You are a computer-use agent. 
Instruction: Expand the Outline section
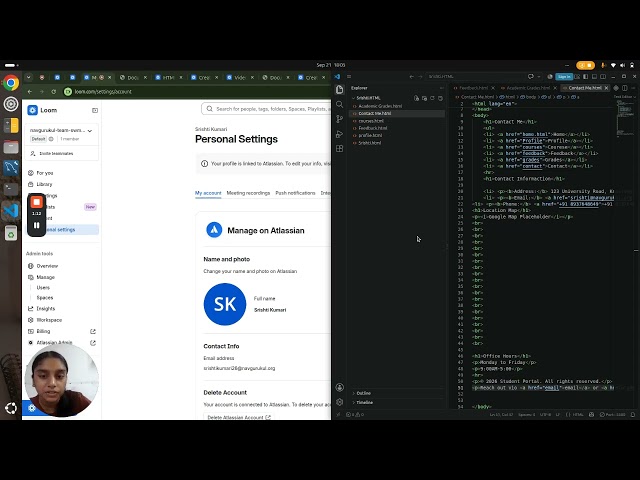tap(363, 393)
